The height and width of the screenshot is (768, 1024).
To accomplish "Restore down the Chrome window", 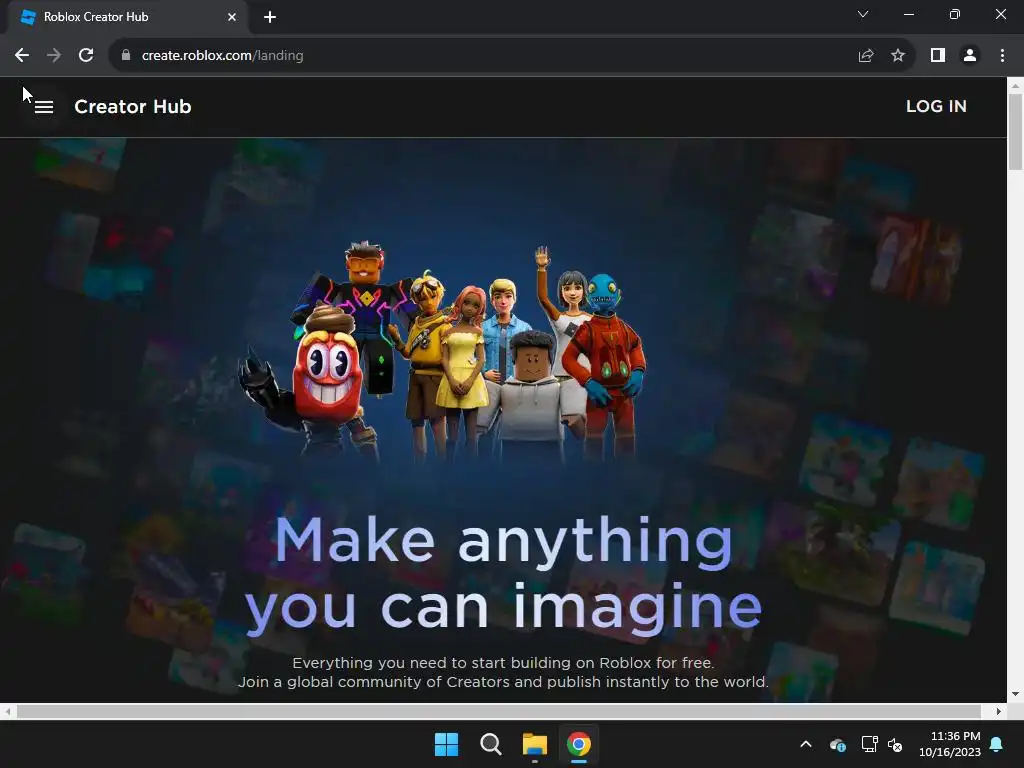I will [955, 14].
